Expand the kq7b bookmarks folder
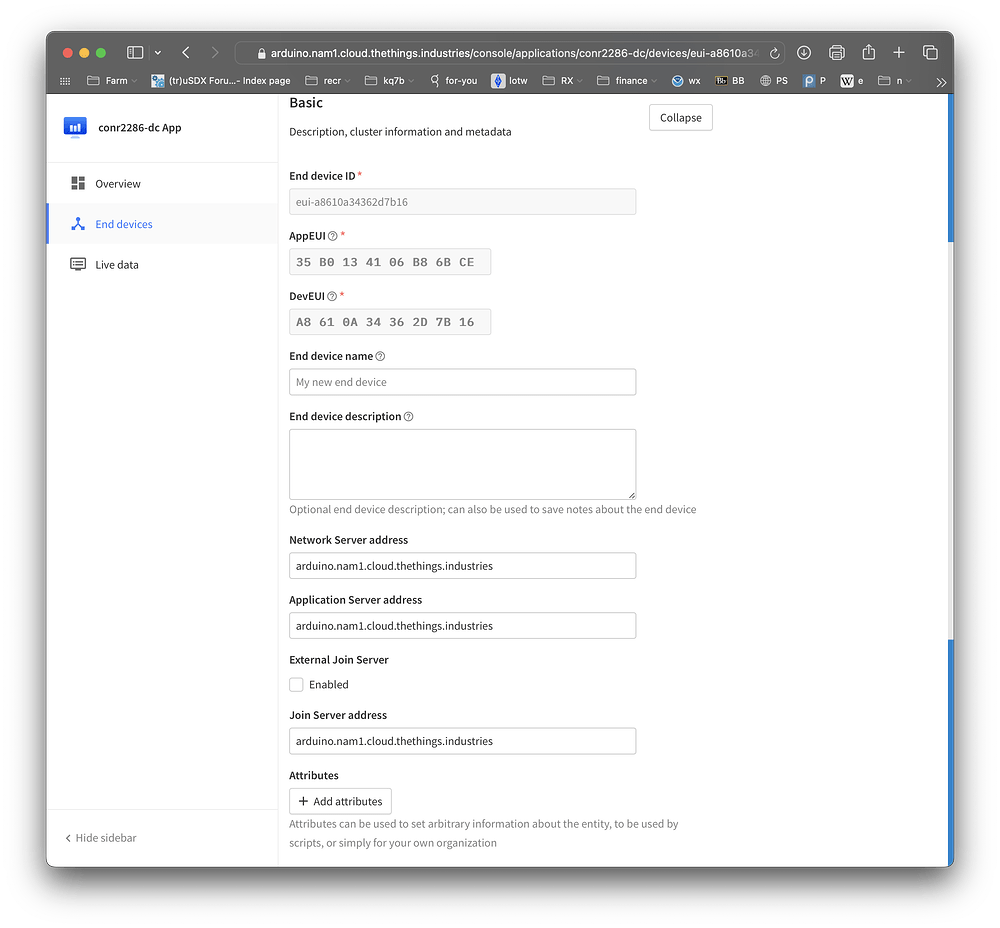1000x928 pixels. coord(389,81)
